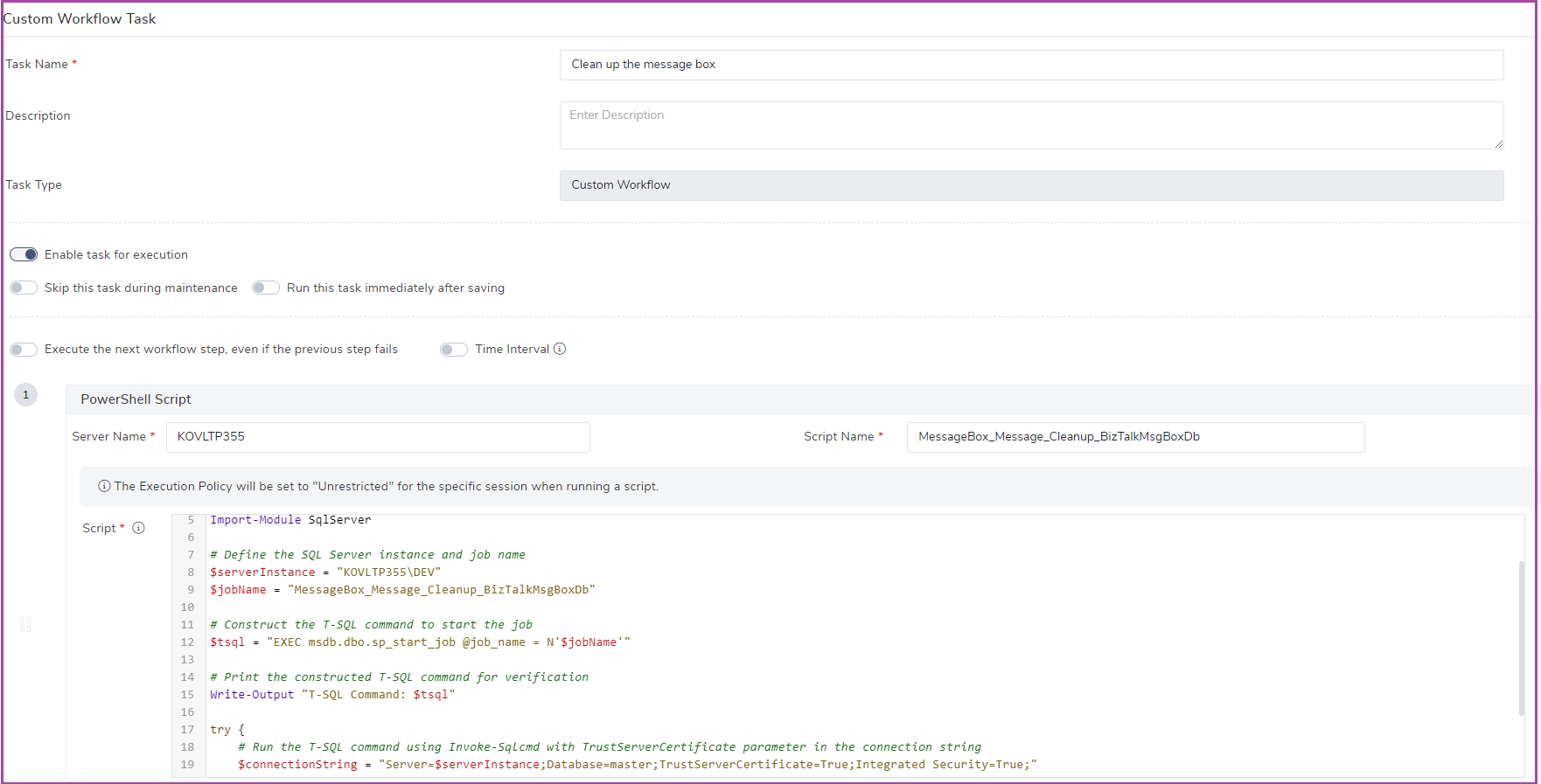
Task: Click the Server Name input field
Action: [378, 437]
